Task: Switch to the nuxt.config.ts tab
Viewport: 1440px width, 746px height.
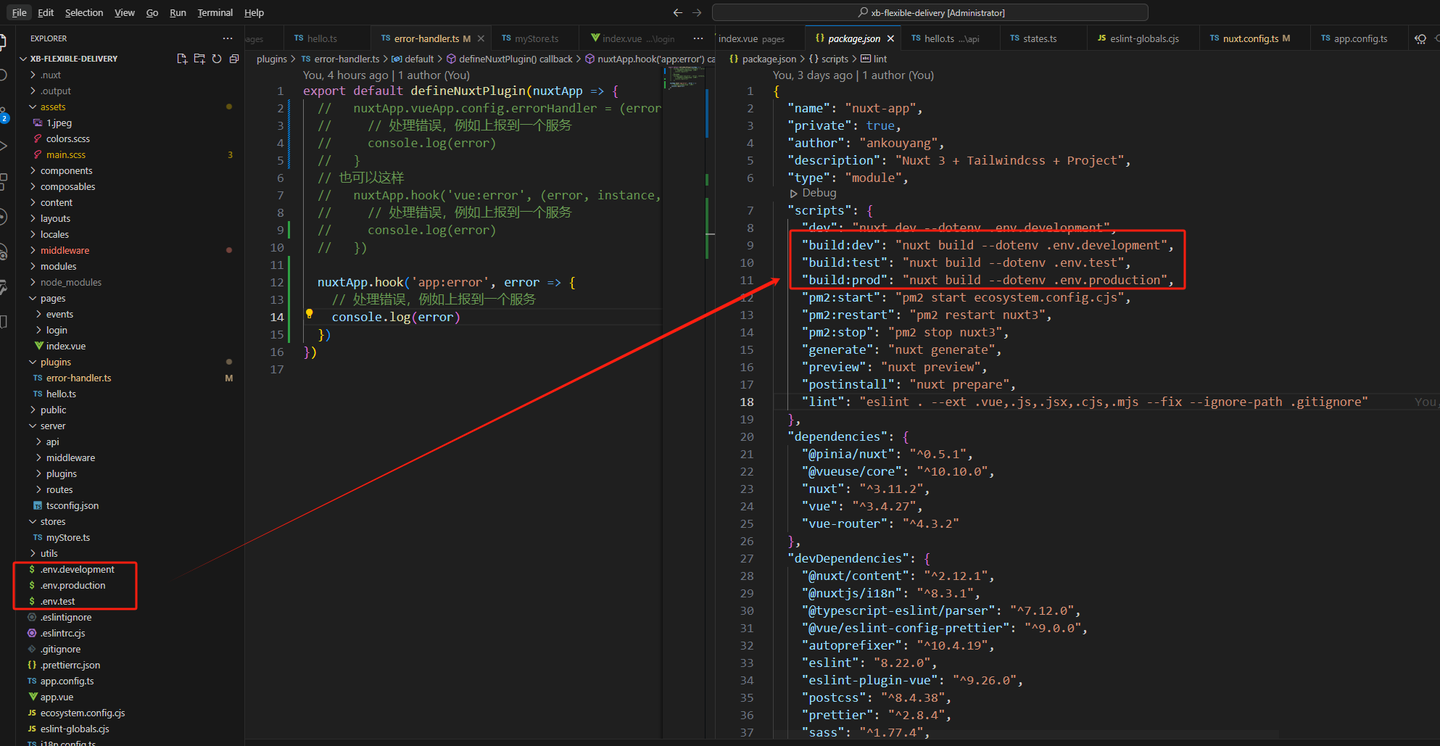Action: point(1250,38)
